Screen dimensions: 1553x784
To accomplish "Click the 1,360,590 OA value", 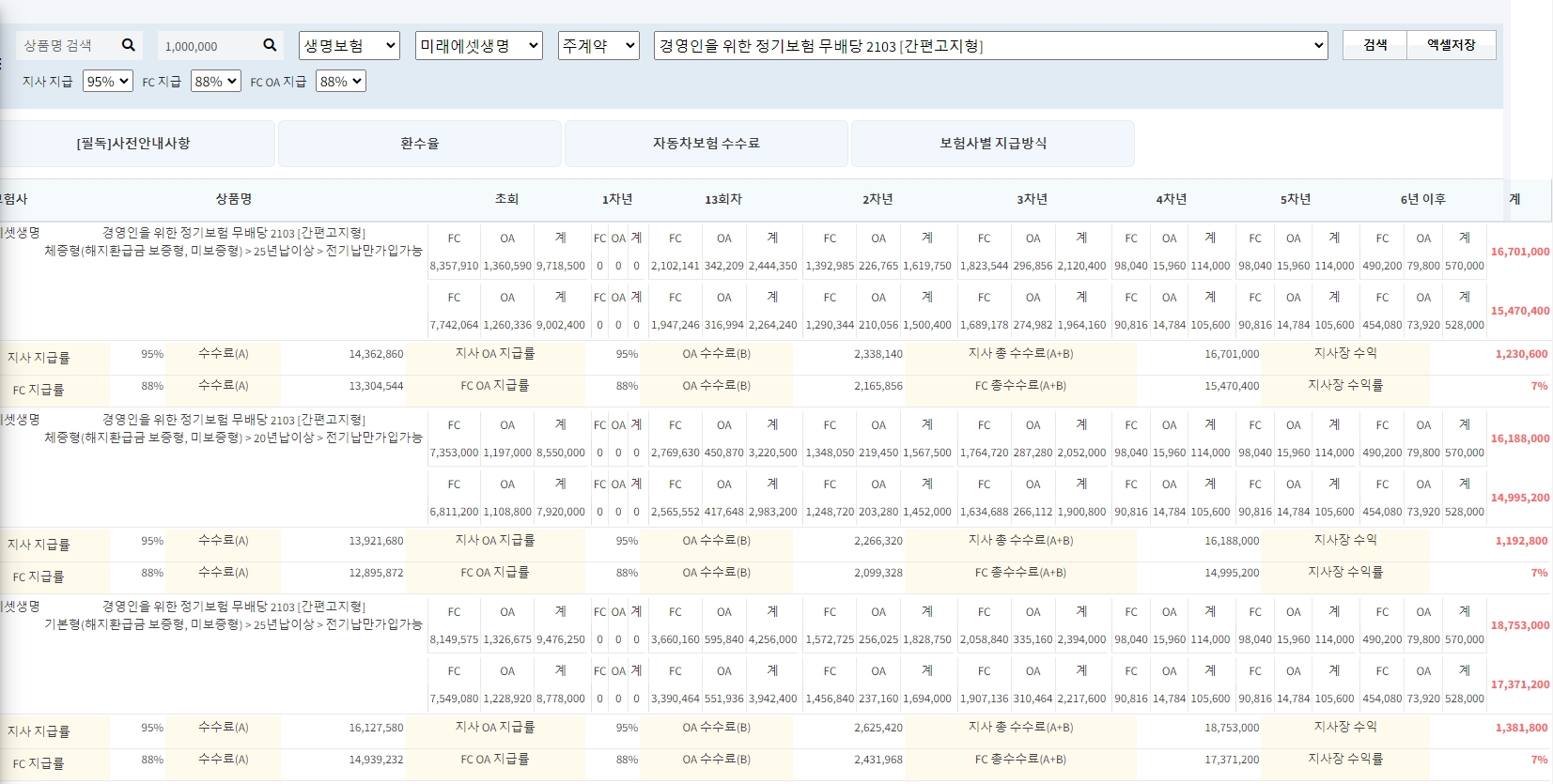I will (507, 266).
